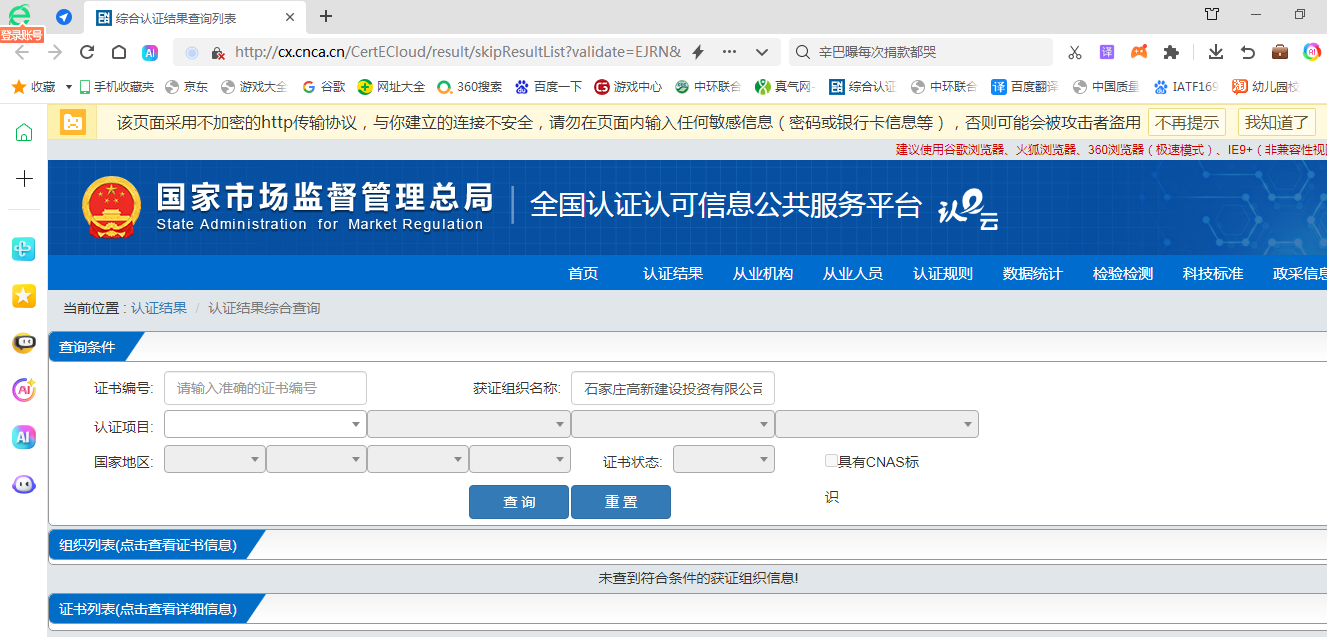
Task: Select the 数据统计 nav menu item
Action: pyautogui.click(x=1033, y=273)
